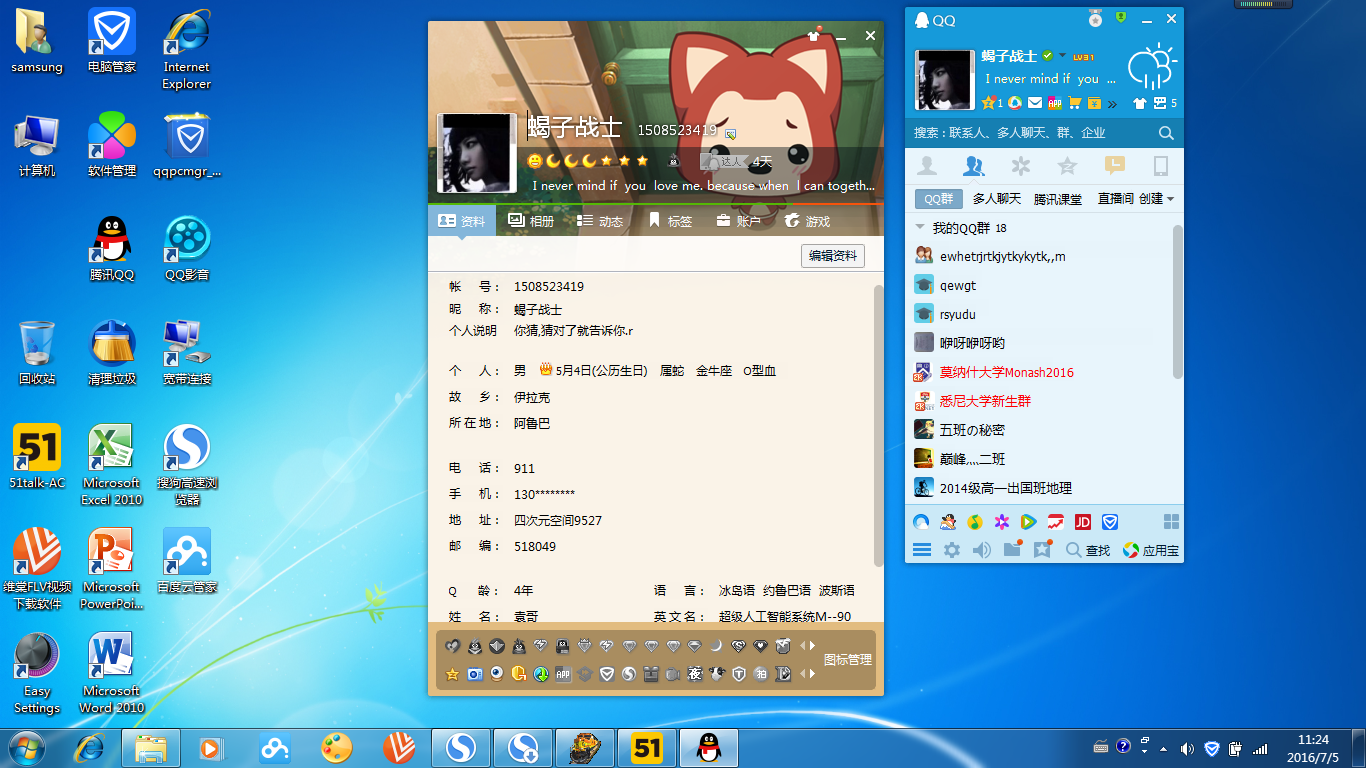The width and height of the screenshot is (1366, 768).
Task: Toggle the QQ sound speaker icon
Action: [x=982, y=550]
